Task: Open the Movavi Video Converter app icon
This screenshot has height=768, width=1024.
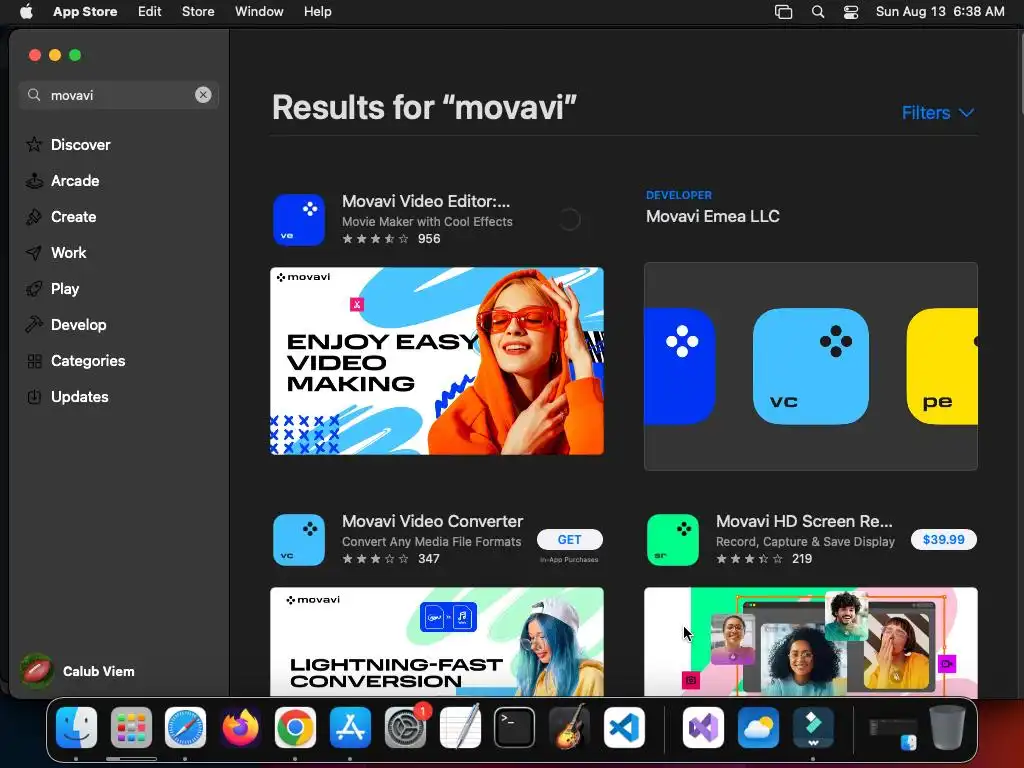Action: tap(299, 540)
